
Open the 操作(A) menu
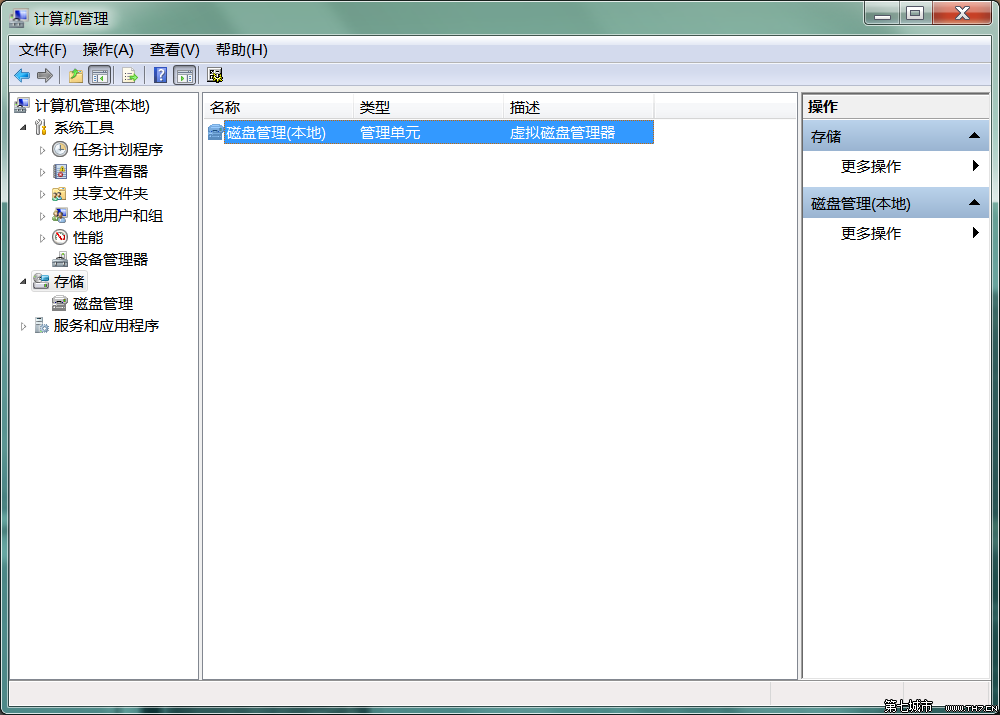[108, 50]
